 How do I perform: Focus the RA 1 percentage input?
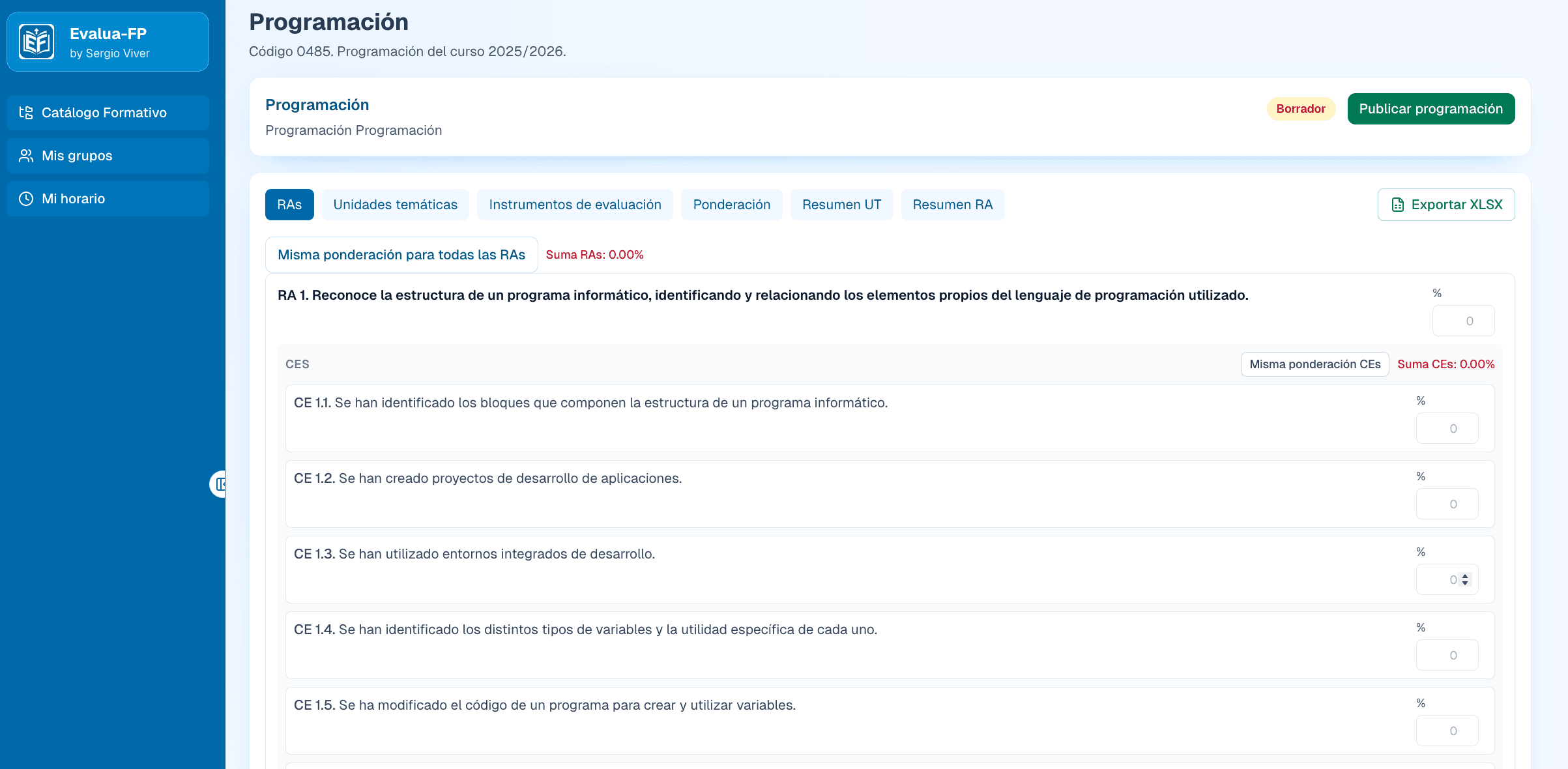(1463, 321)
